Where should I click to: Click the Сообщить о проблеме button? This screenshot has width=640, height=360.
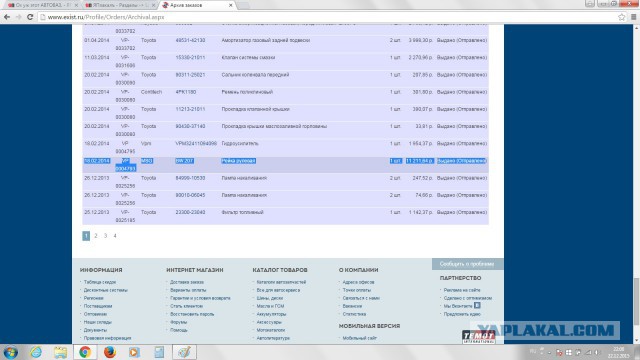(x=467, y=264)
